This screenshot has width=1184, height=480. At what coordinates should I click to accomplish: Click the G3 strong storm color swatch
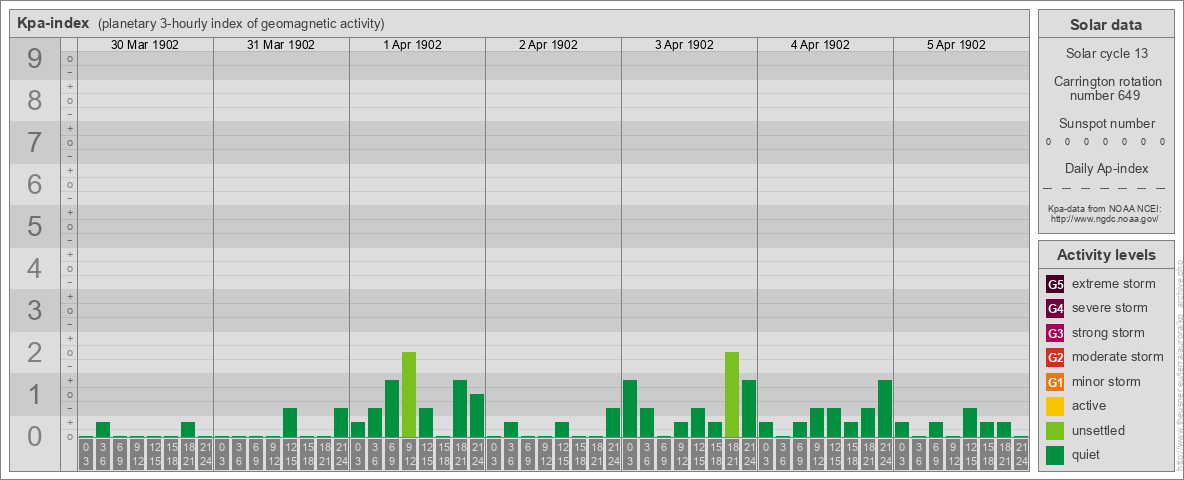1055,333
